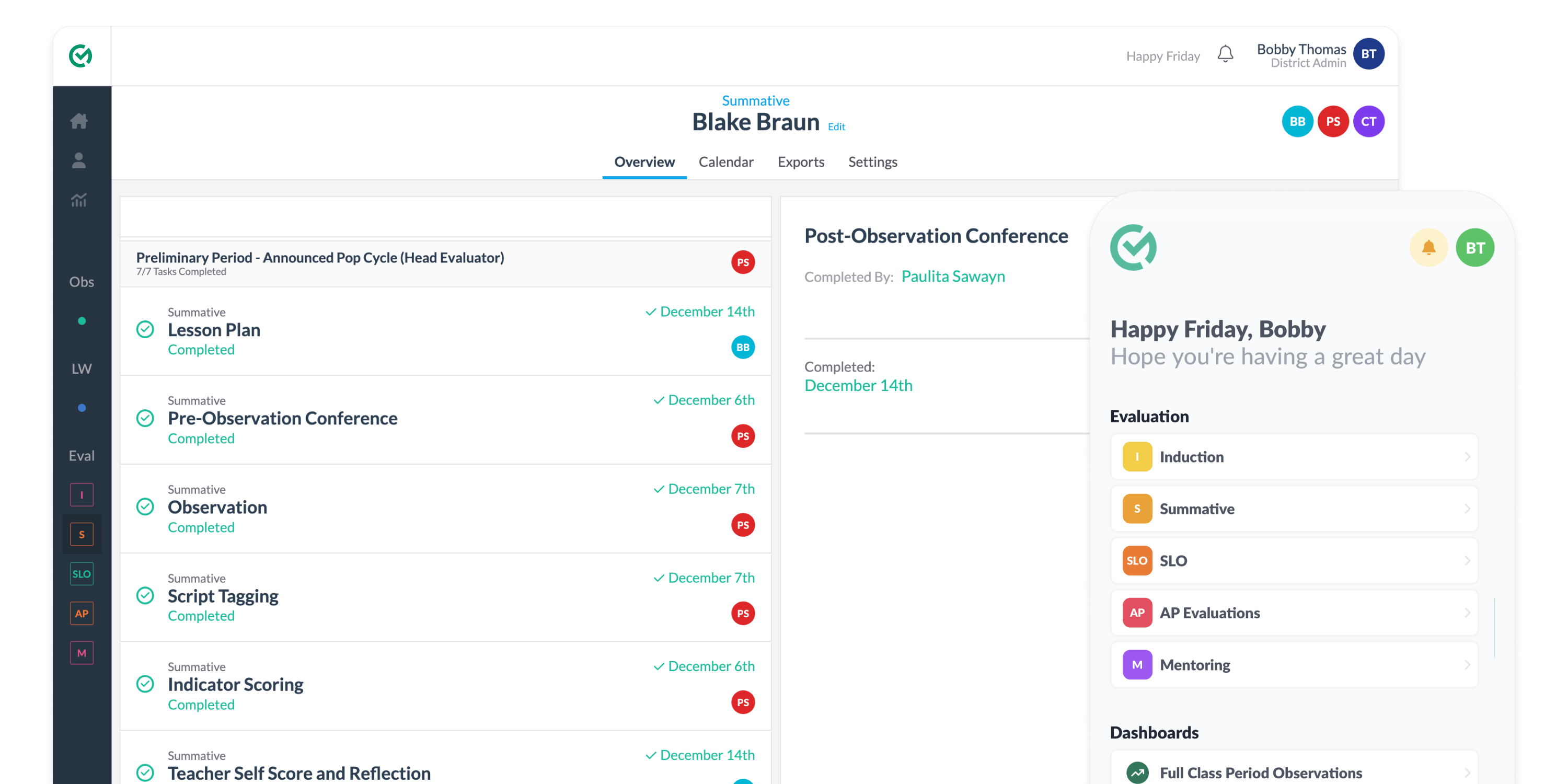Expand the Induction row chevron
This screenshot has height=784, width=1568.
pos(1467,456)
